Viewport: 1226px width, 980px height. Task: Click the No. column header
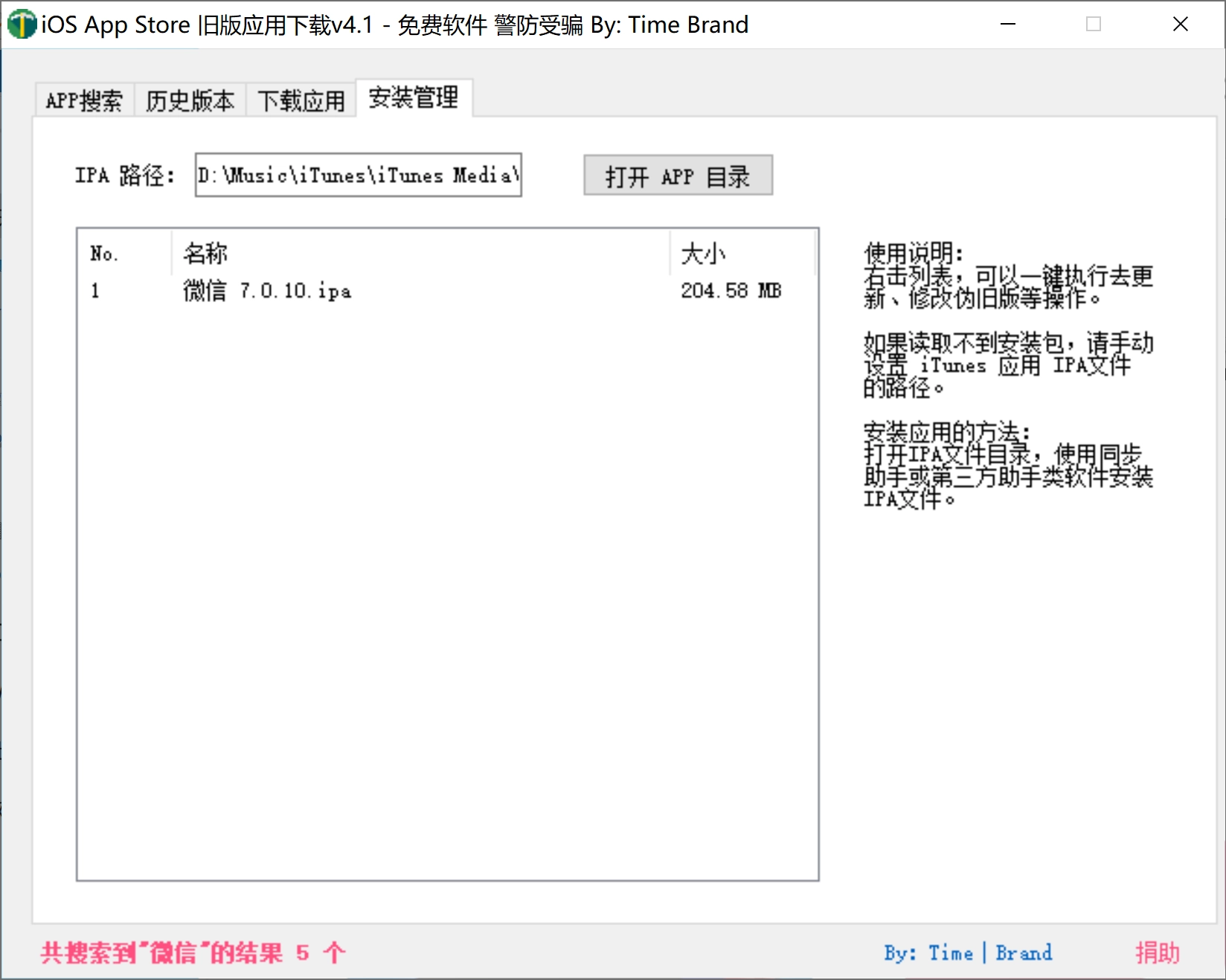(x=124, y=254)
